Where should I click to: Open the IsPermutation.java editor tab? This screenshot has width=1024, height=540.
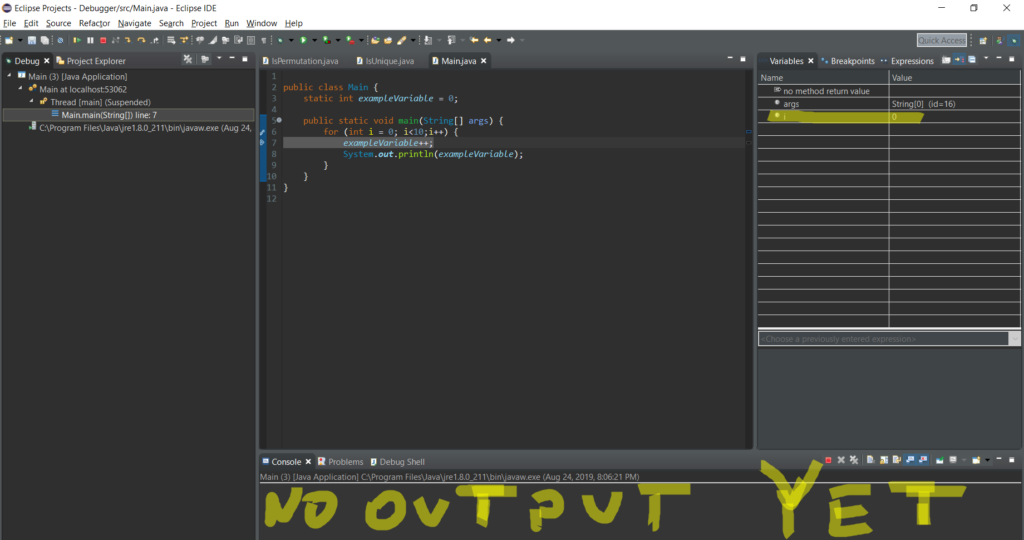tap(304, 61)
